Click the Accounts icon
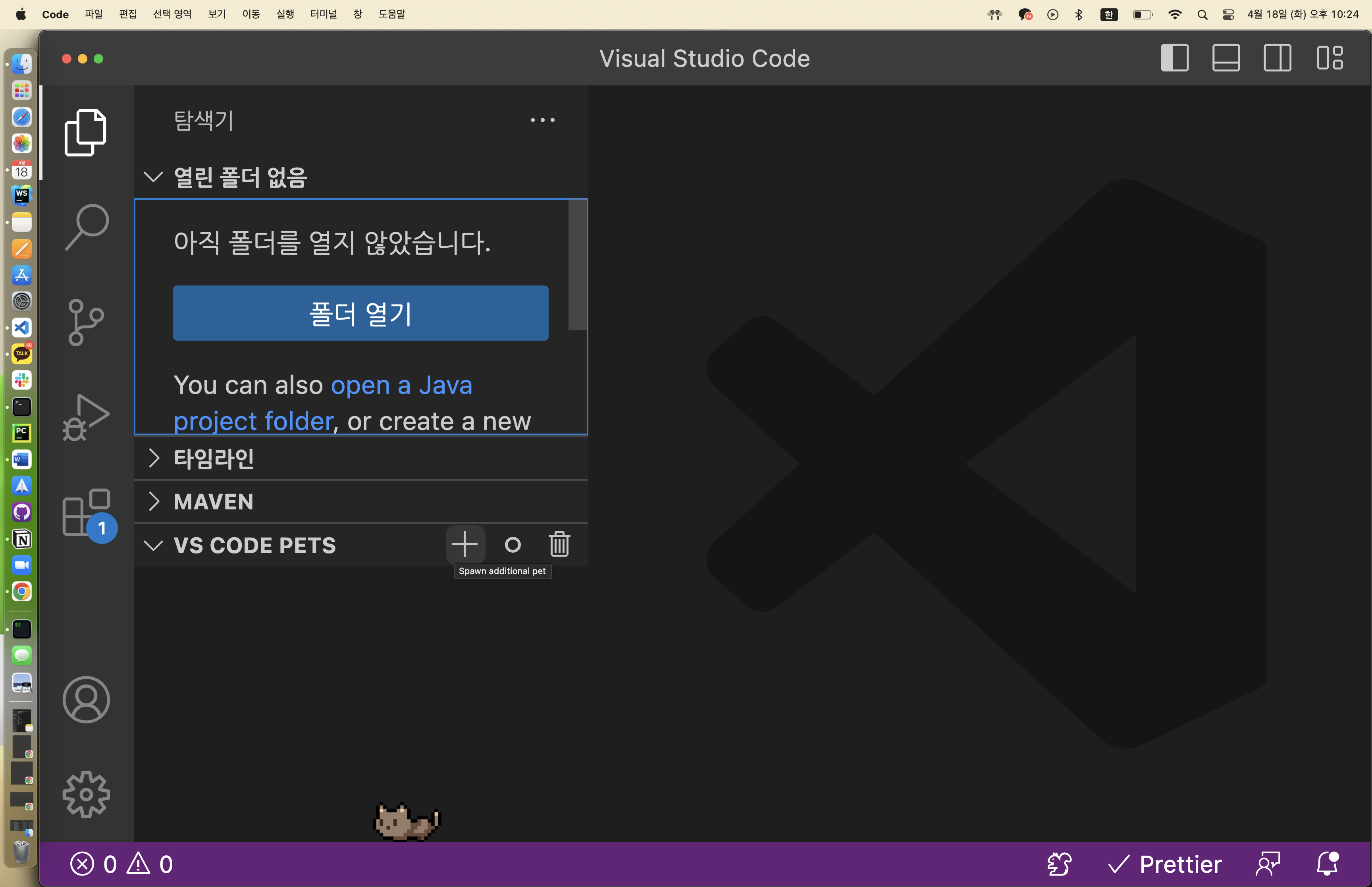 point(87,699)
